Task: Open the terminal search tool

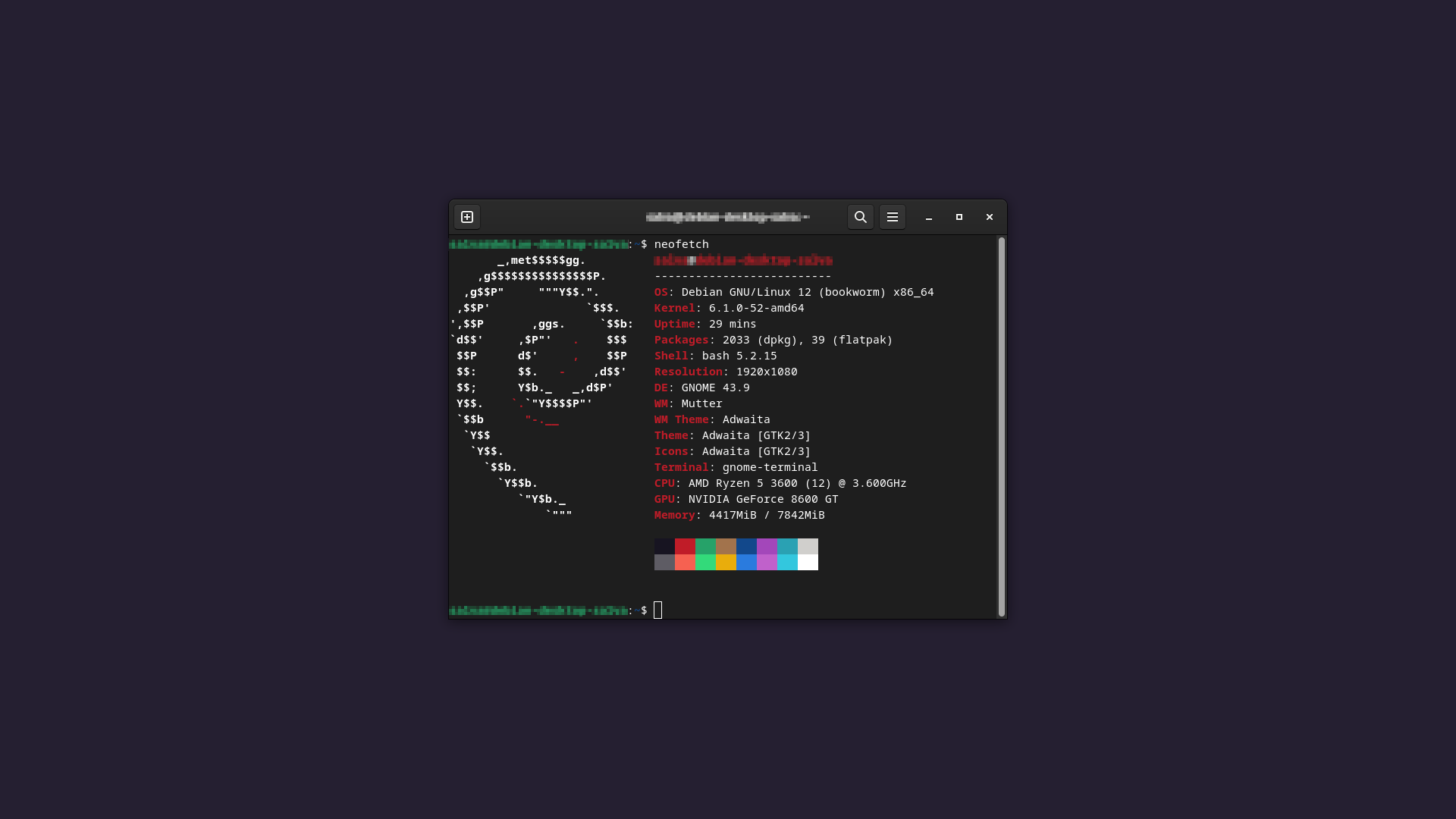Action: [861, 217]
